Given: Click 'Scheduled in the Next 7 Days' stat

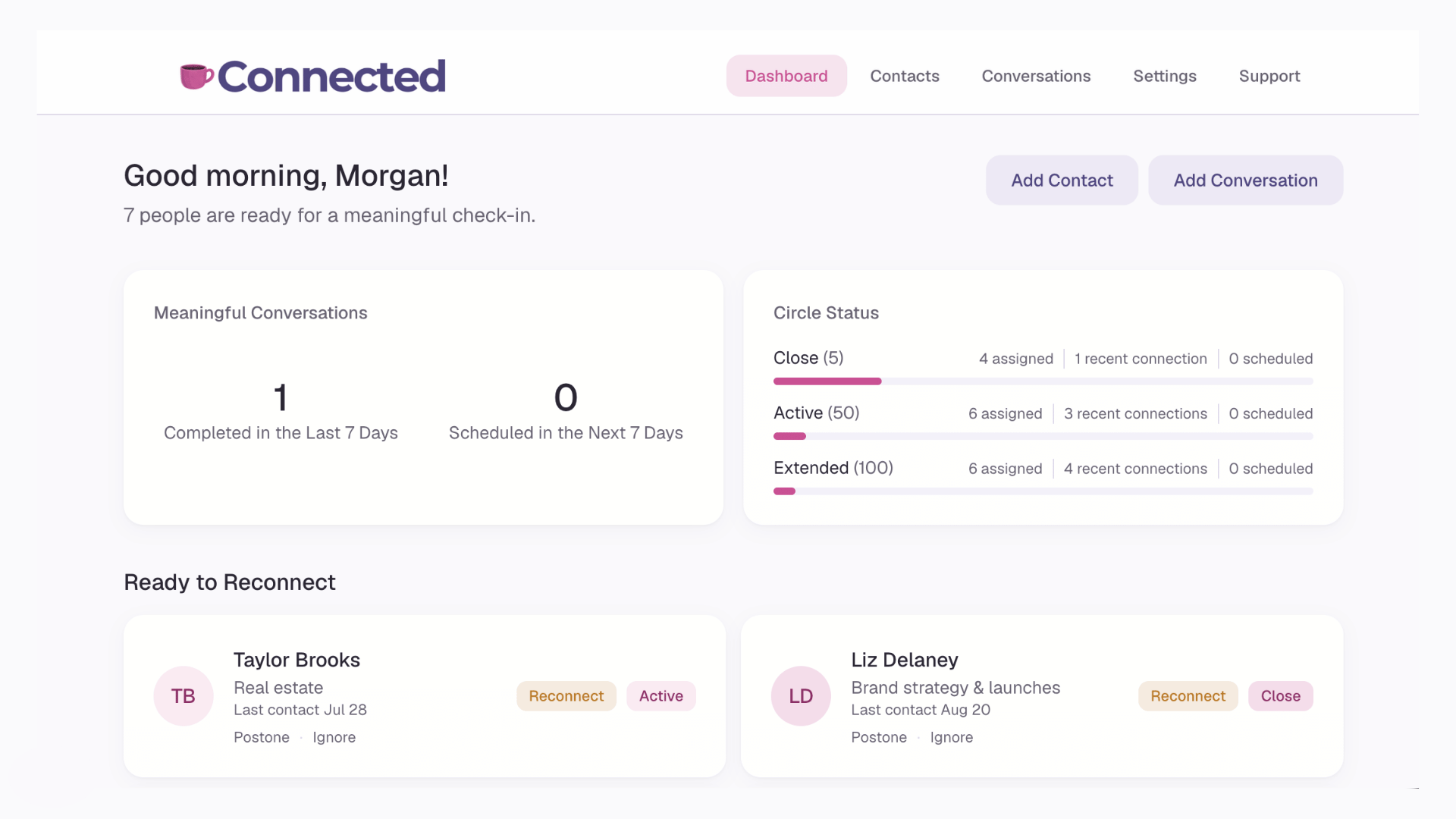Looking at the screenshot, I should [566, 433].
